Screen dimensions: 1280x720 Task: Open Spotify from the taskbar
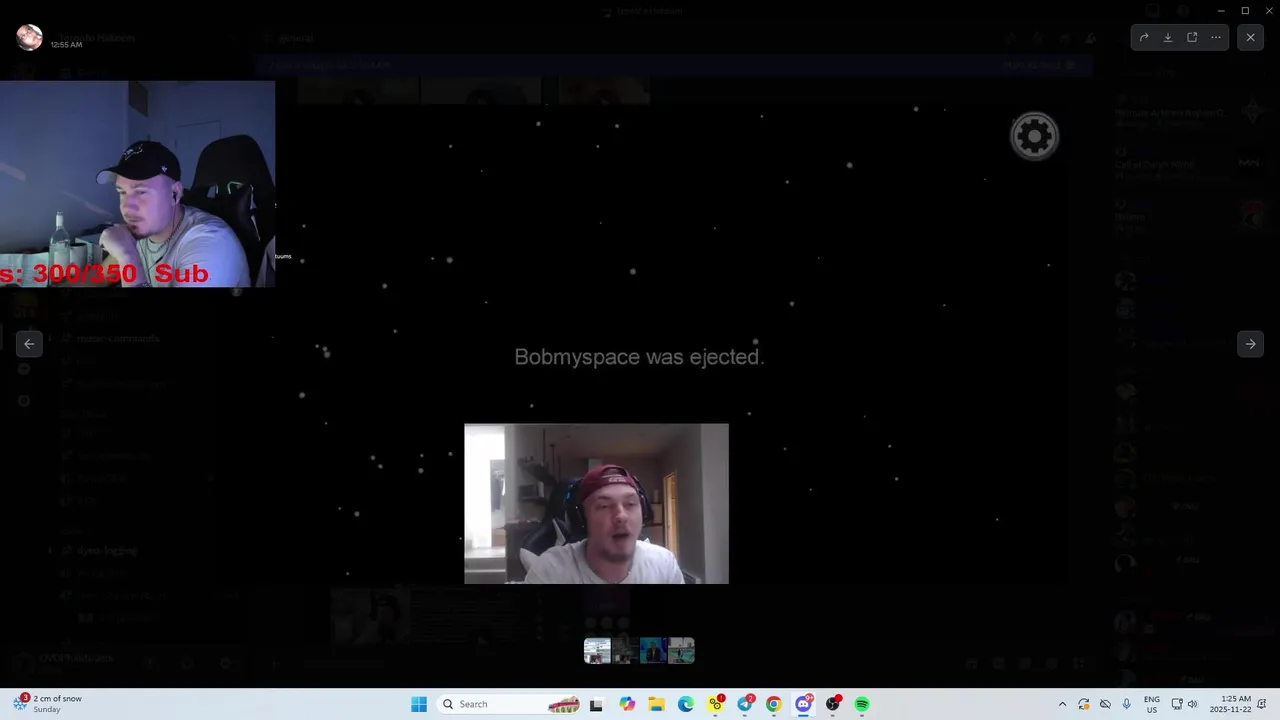(x=862, y=704)
